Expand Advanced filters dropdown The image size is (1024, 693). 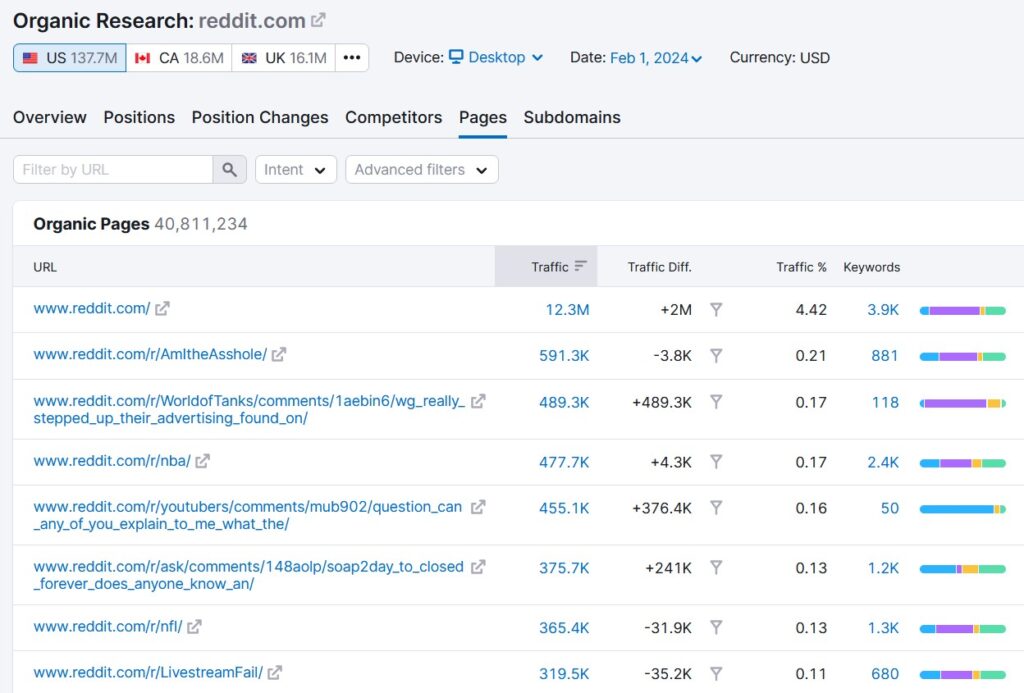[x=422, y=170]
